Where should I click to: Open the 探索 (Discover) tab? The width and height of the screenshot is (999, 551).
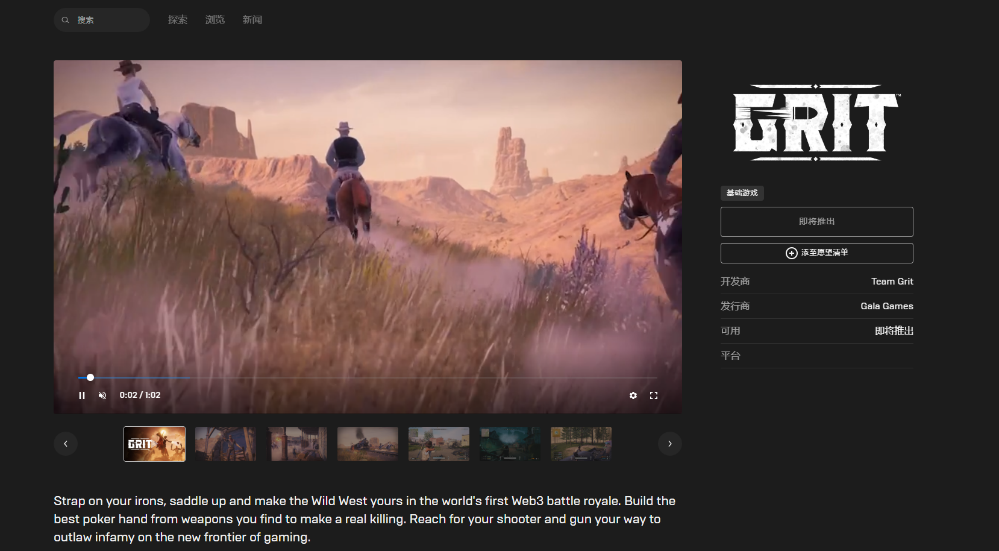pos(178,20)
